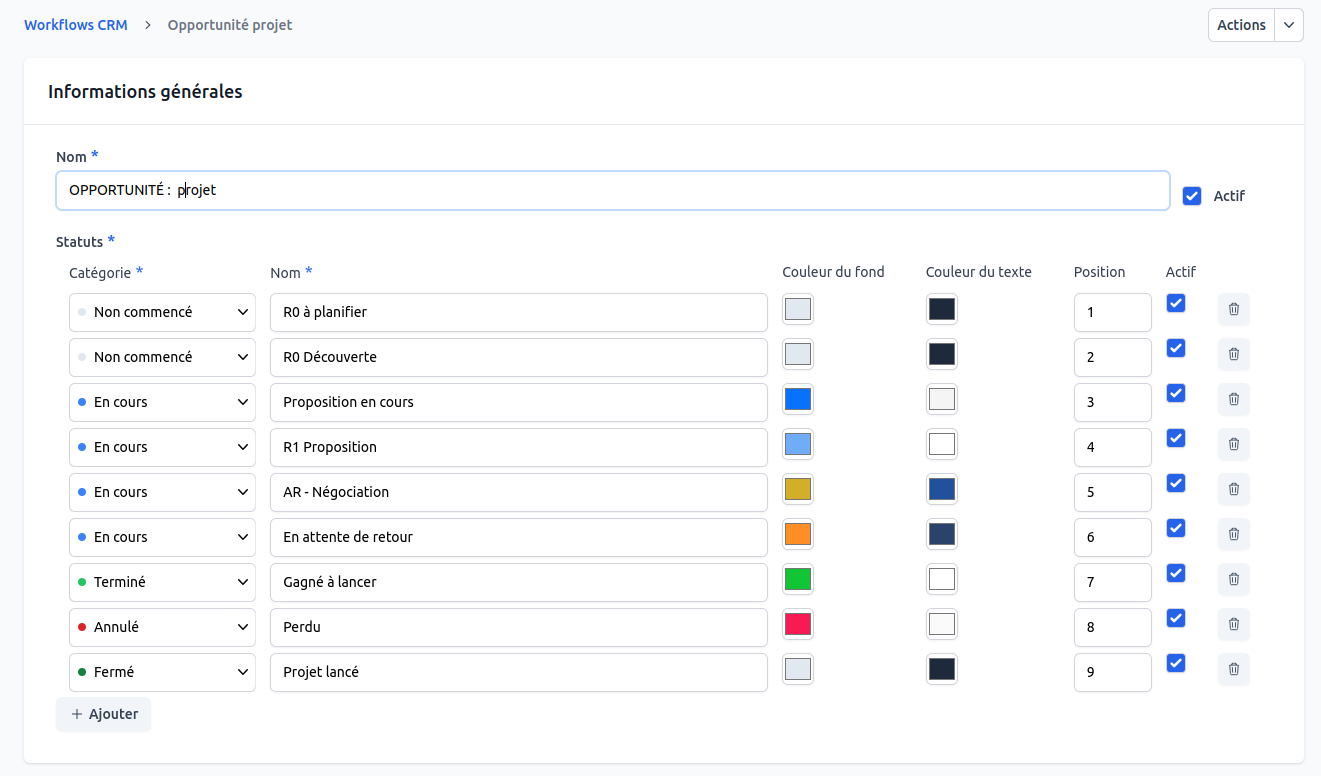Select the 'Opportunité projet' breadcrumb item

click(x=229, y=25)
